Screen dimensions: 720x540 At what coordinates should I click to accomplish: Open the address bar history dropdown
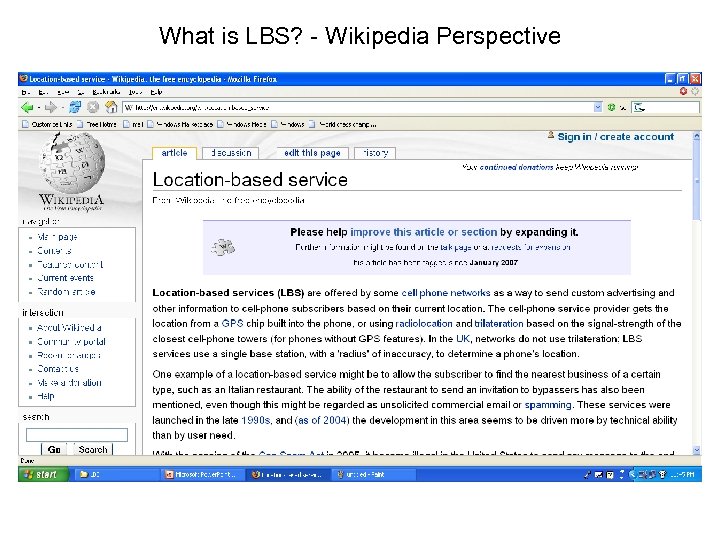(x=597, y=107)
